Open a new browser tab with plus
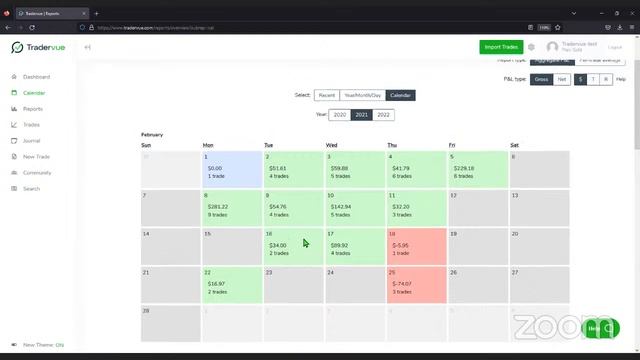Screen dimensions: 640x360 point(97,13)
